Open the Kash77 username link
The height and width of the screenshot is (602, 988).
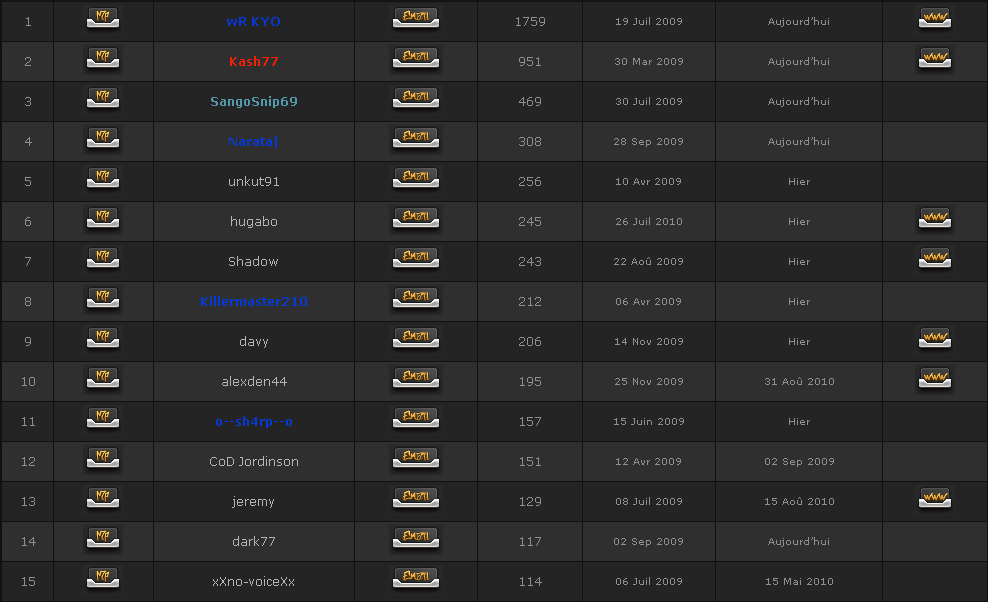[253, 61]
